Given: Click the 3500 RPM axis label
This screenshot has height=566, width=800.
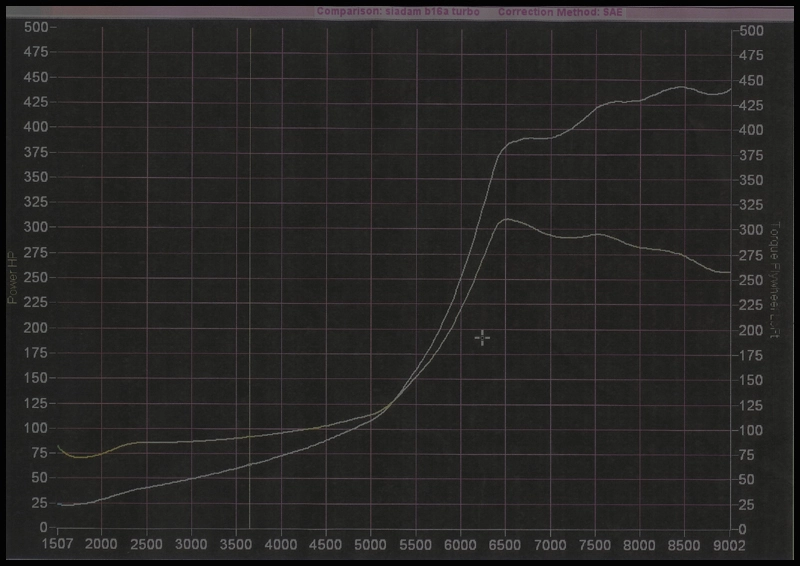Looking at the screenshot, I should coord(236,545).
